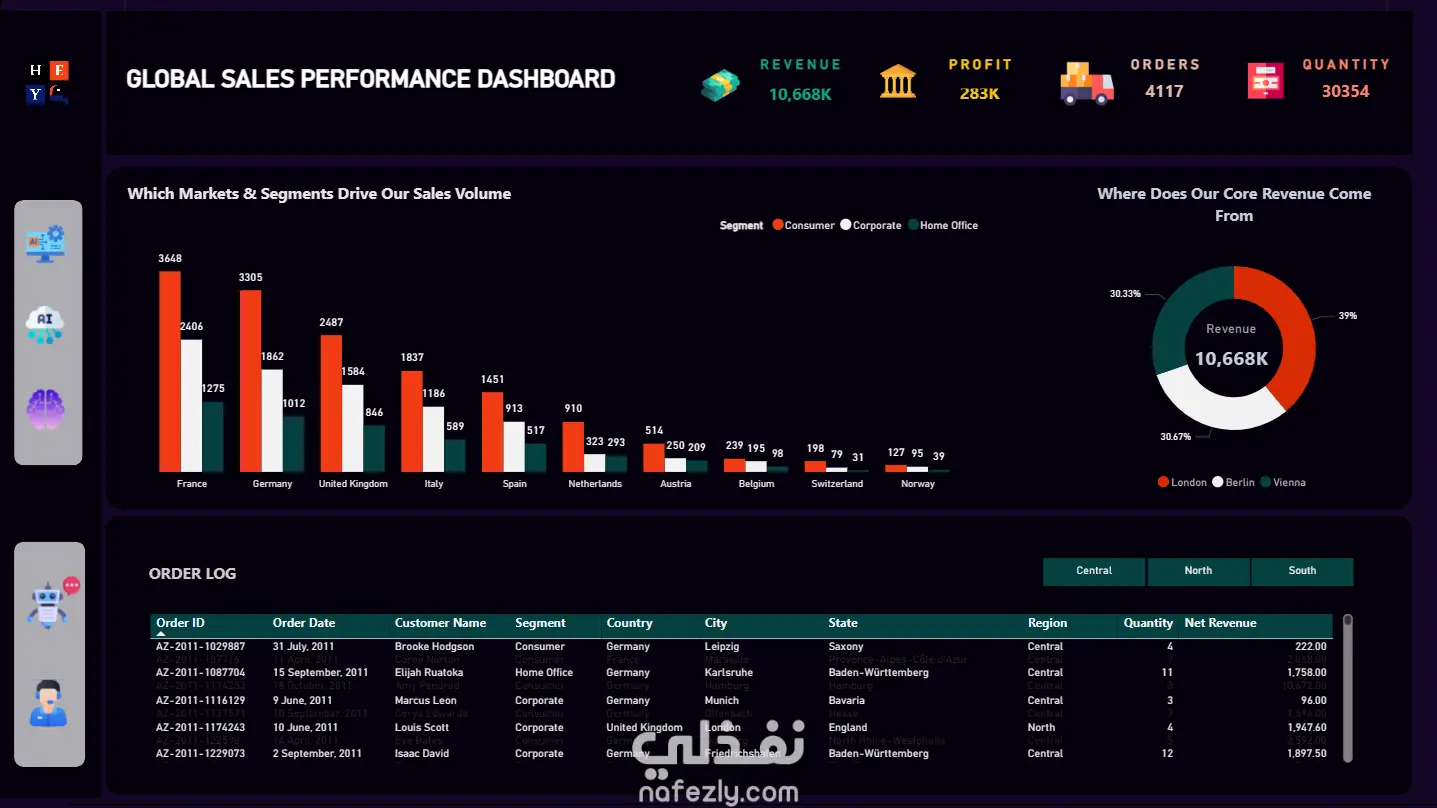Select Home Office in the Segment legend

943,226
